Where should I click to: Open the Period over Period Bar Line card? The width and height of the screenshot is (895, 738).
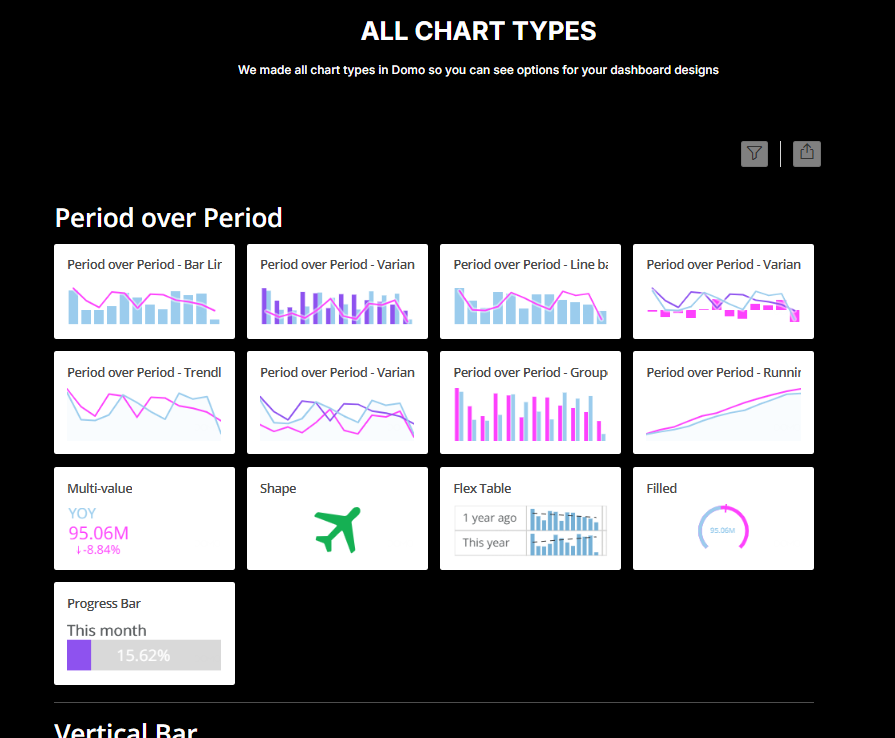pyautogui.click(x=144, y=292)
